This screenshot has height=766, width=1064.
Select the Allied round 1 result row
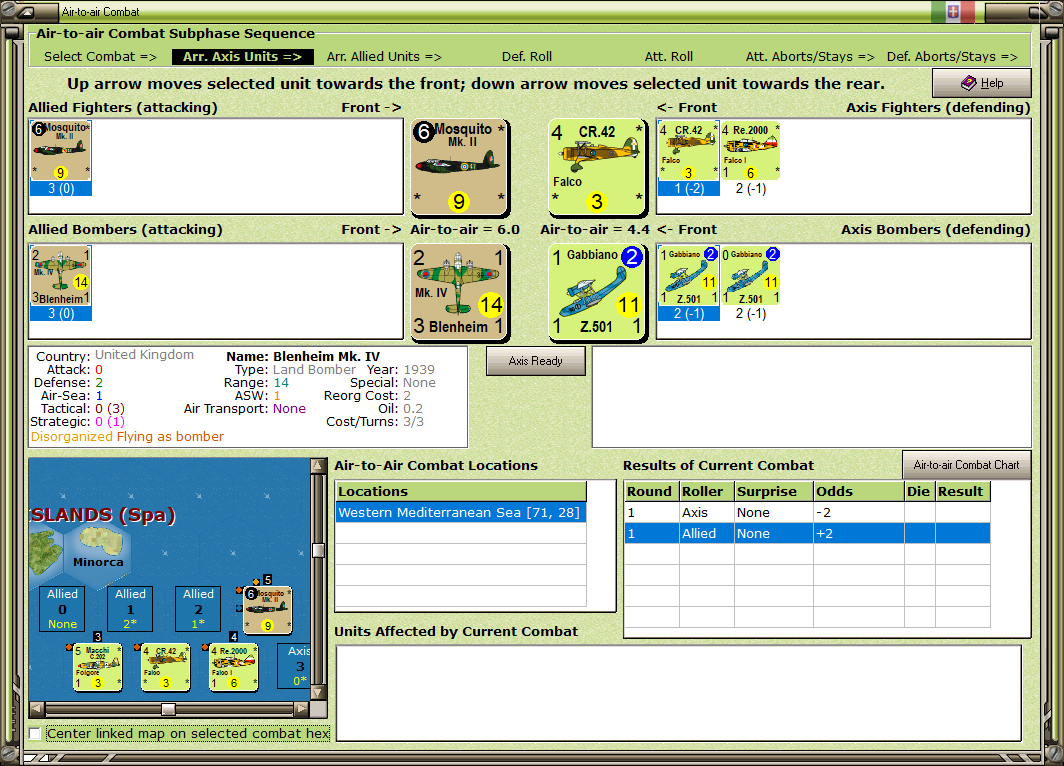(807, 533)
